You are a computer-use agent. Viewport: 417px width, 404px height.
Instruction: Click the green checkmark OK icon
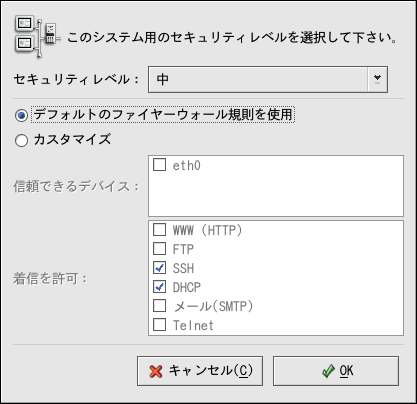click(x=328, y=371)
